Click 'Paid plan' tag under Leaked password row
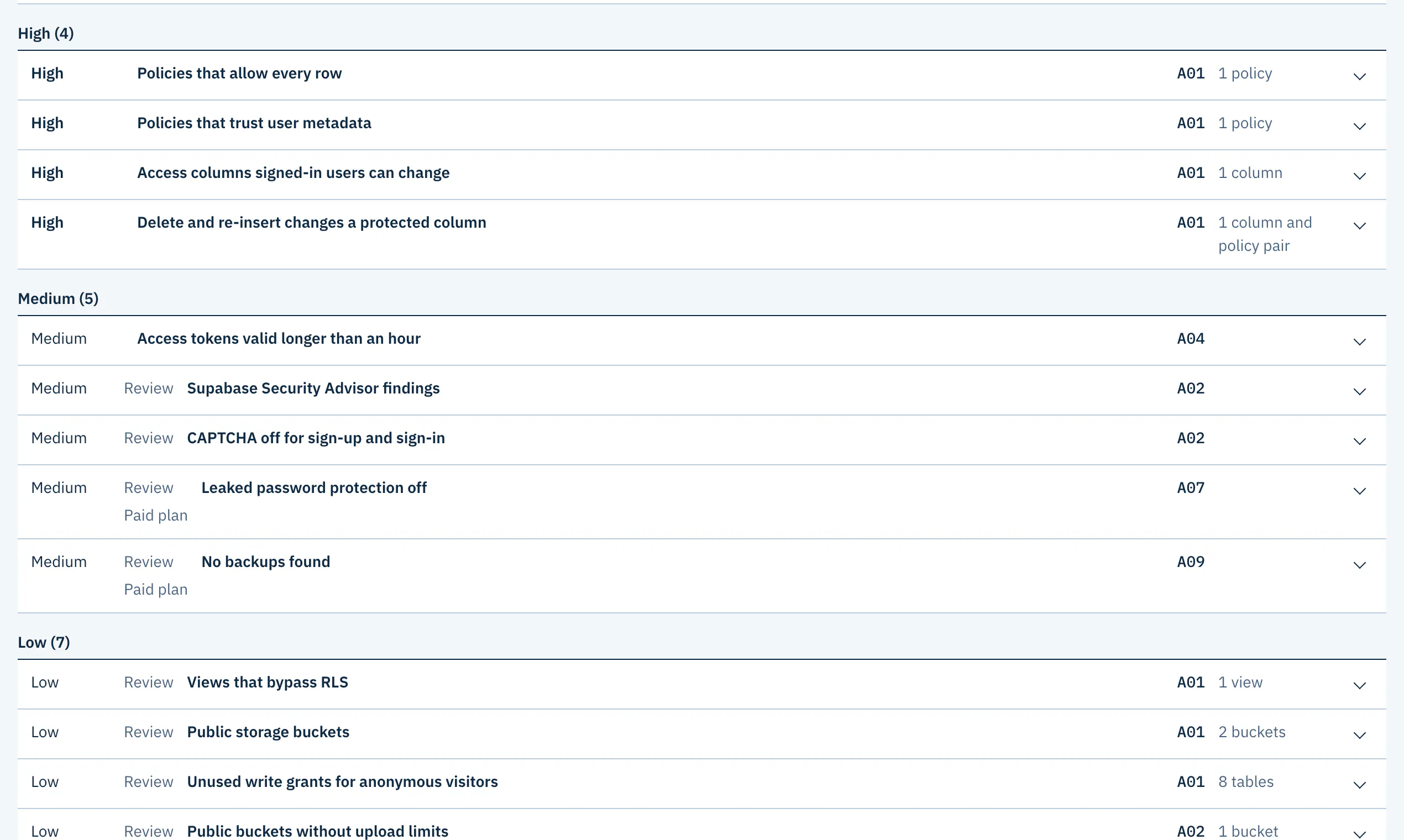 pos(156,516)
